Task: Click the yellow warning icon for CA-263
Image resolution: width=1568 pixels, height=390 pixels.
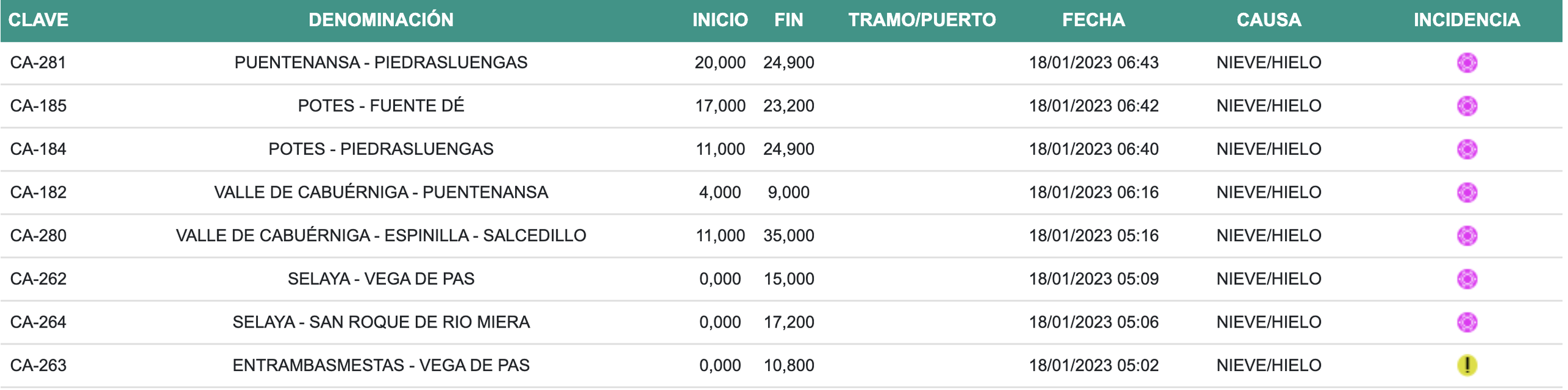Action: pos(1466,366)
